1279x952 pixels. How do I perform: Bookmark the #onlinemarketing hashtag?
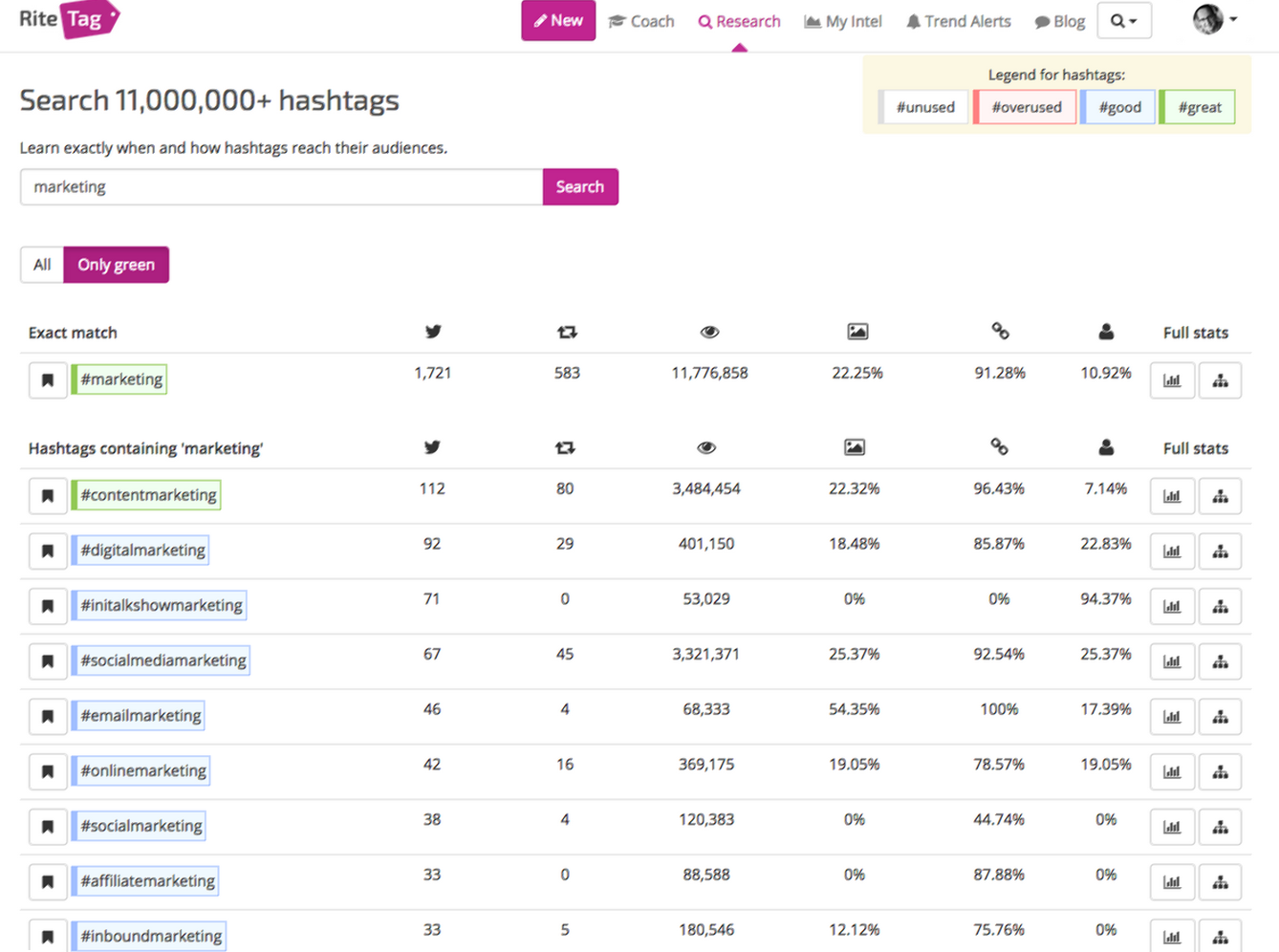point(47,772)
